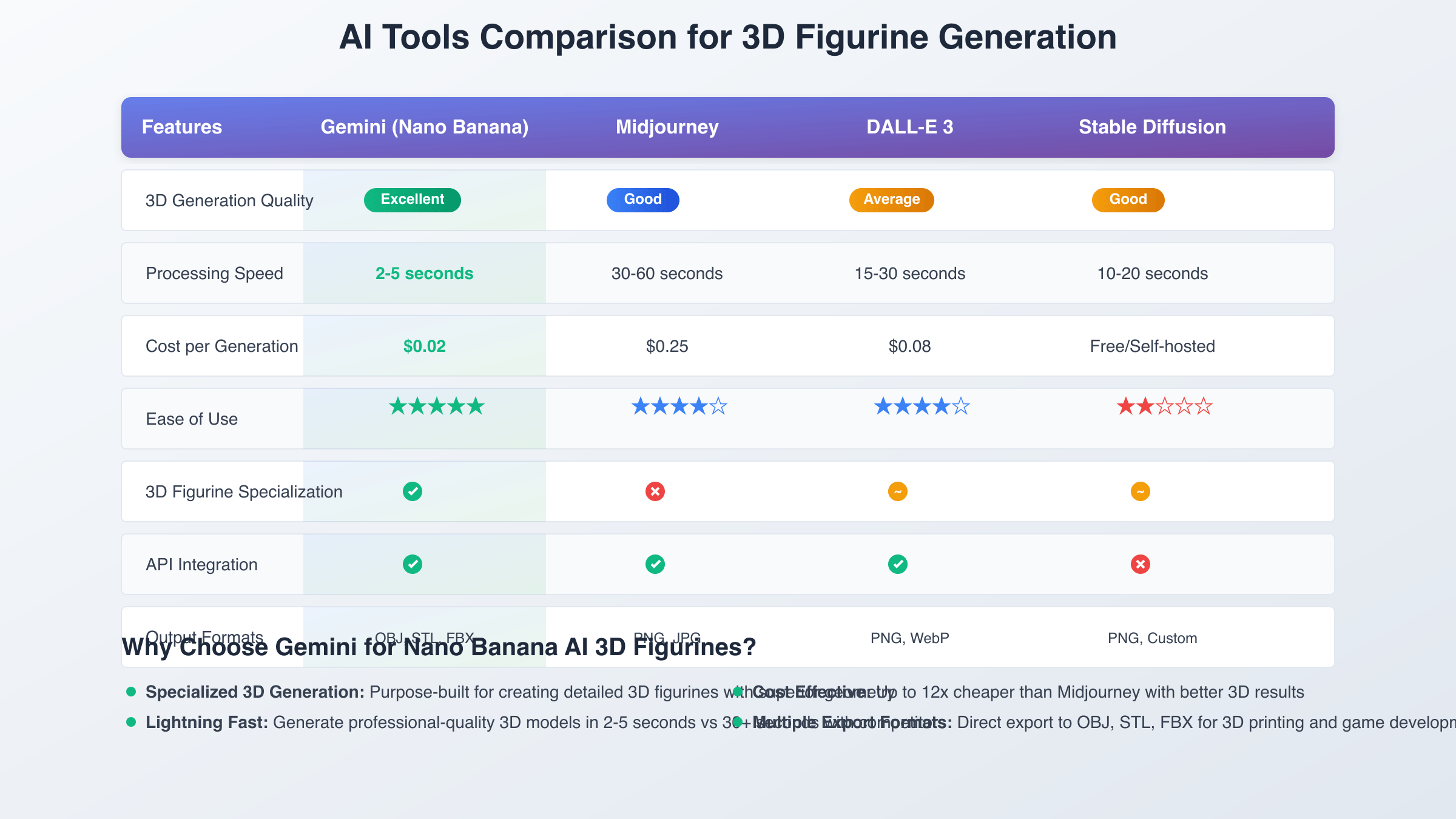
Task: Click the Ease of Use row label
Action: coord(192,419)
